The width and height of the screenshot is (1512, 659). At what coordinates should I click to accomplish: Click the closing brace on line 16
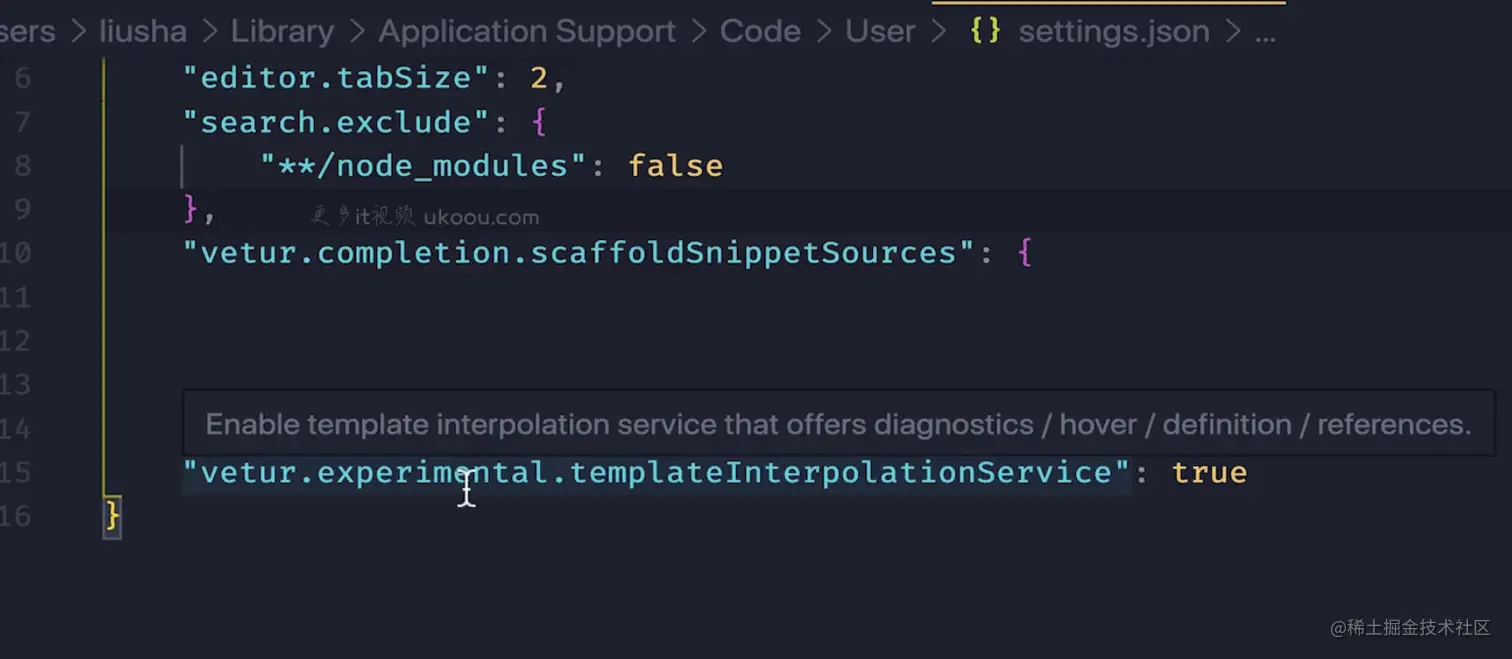pos(113,516)
